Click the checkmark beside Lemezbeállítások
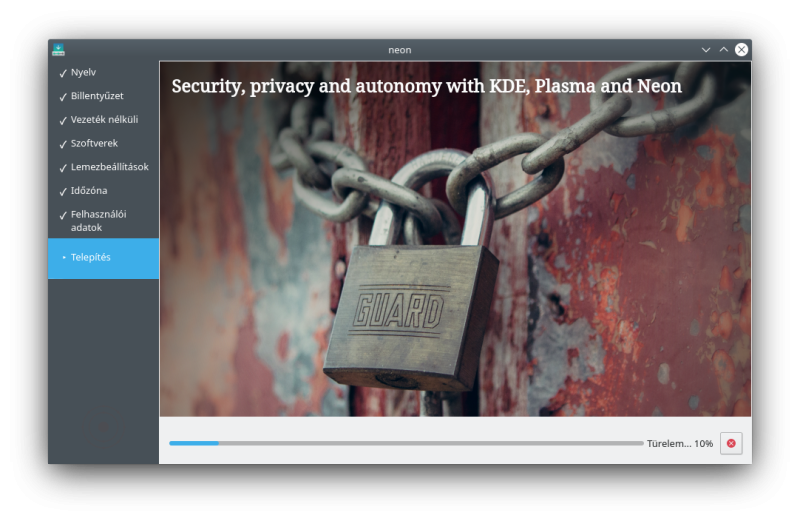 pos(63,167)
